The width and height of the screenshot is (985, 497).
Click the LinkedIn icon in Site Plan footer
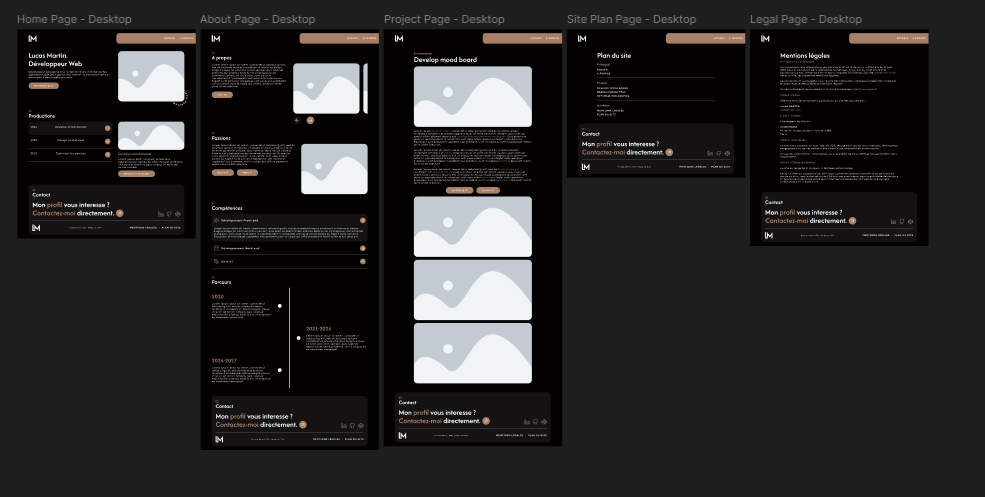pos(710,153)
